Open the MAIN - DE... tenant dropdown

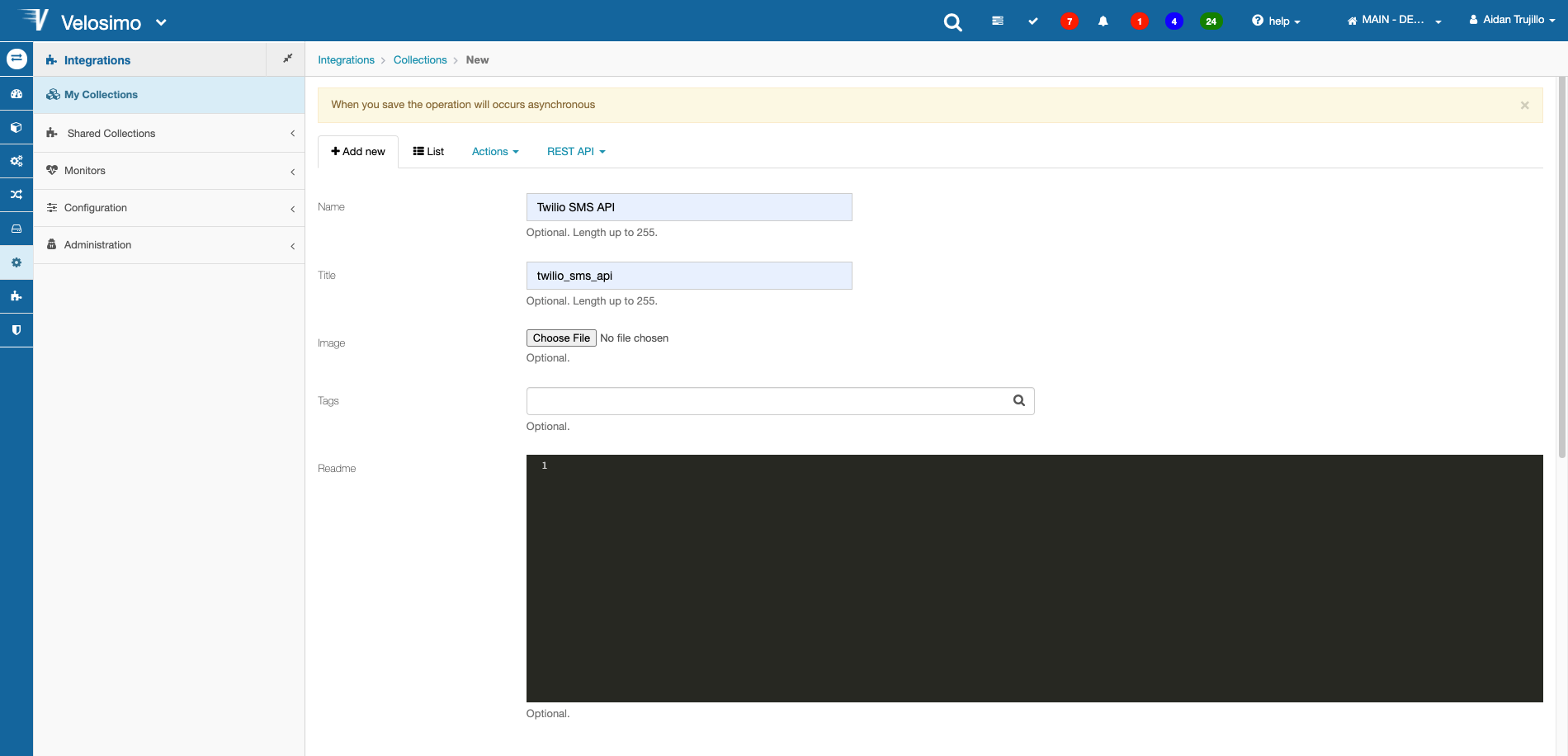pyautogui.click(x=1394, y=20)
